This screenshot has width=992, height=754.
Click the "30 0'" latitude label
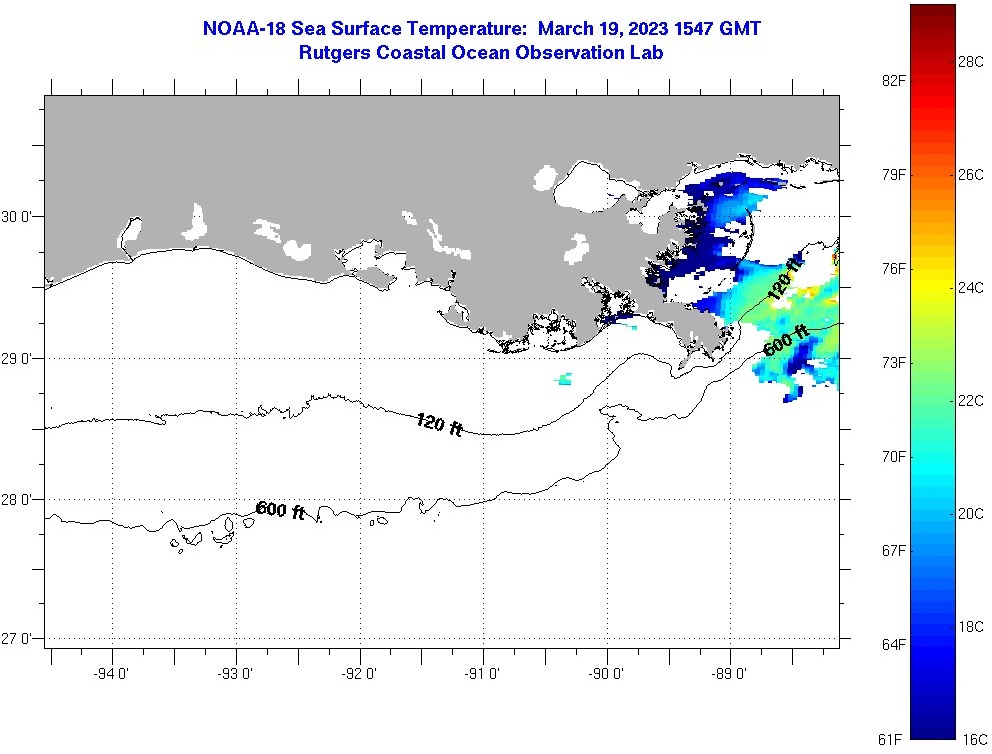[15, 217]
